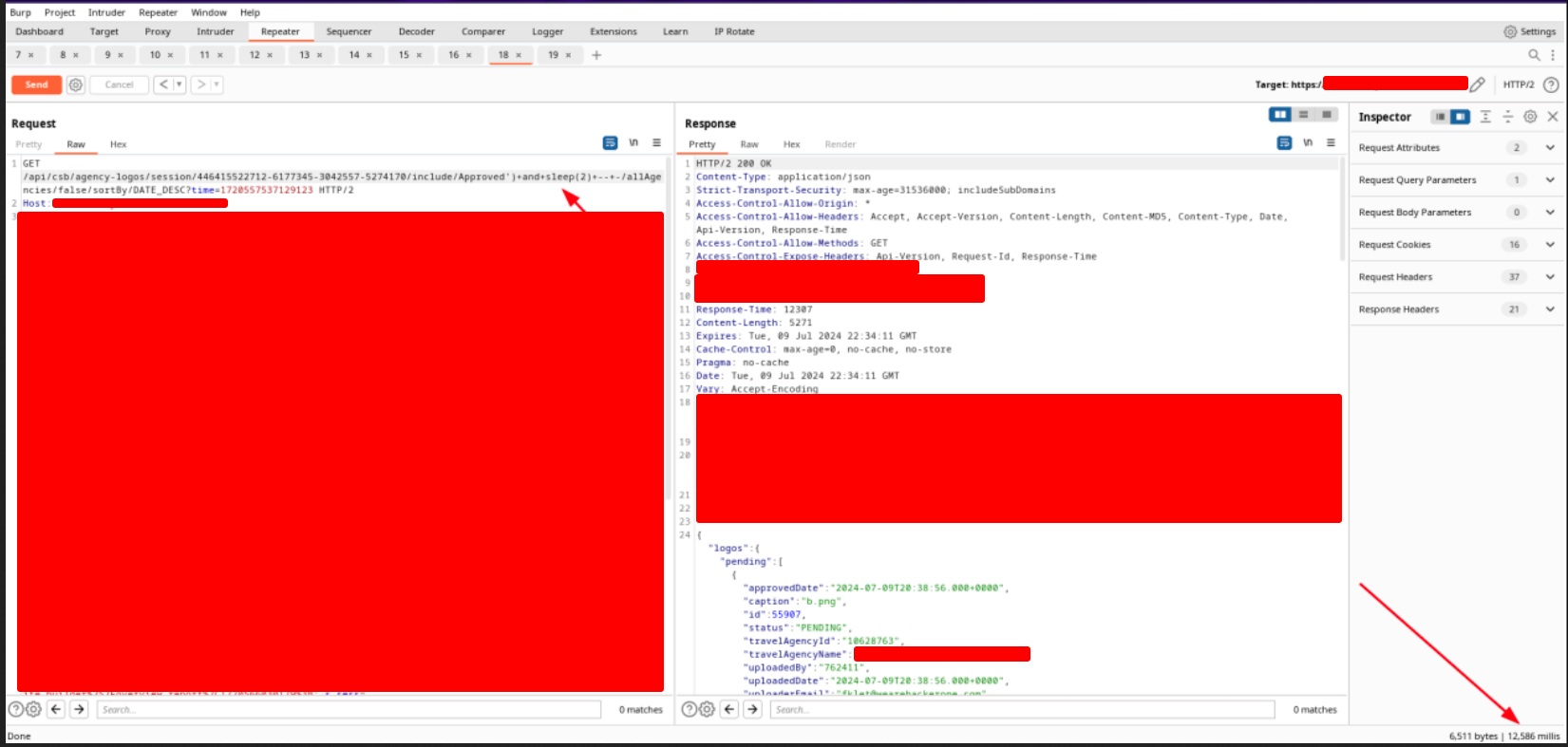This screenshot has height=747, width=1568.
Task: Toggle non-printable characters in Request pane
Action: [633, 143]
